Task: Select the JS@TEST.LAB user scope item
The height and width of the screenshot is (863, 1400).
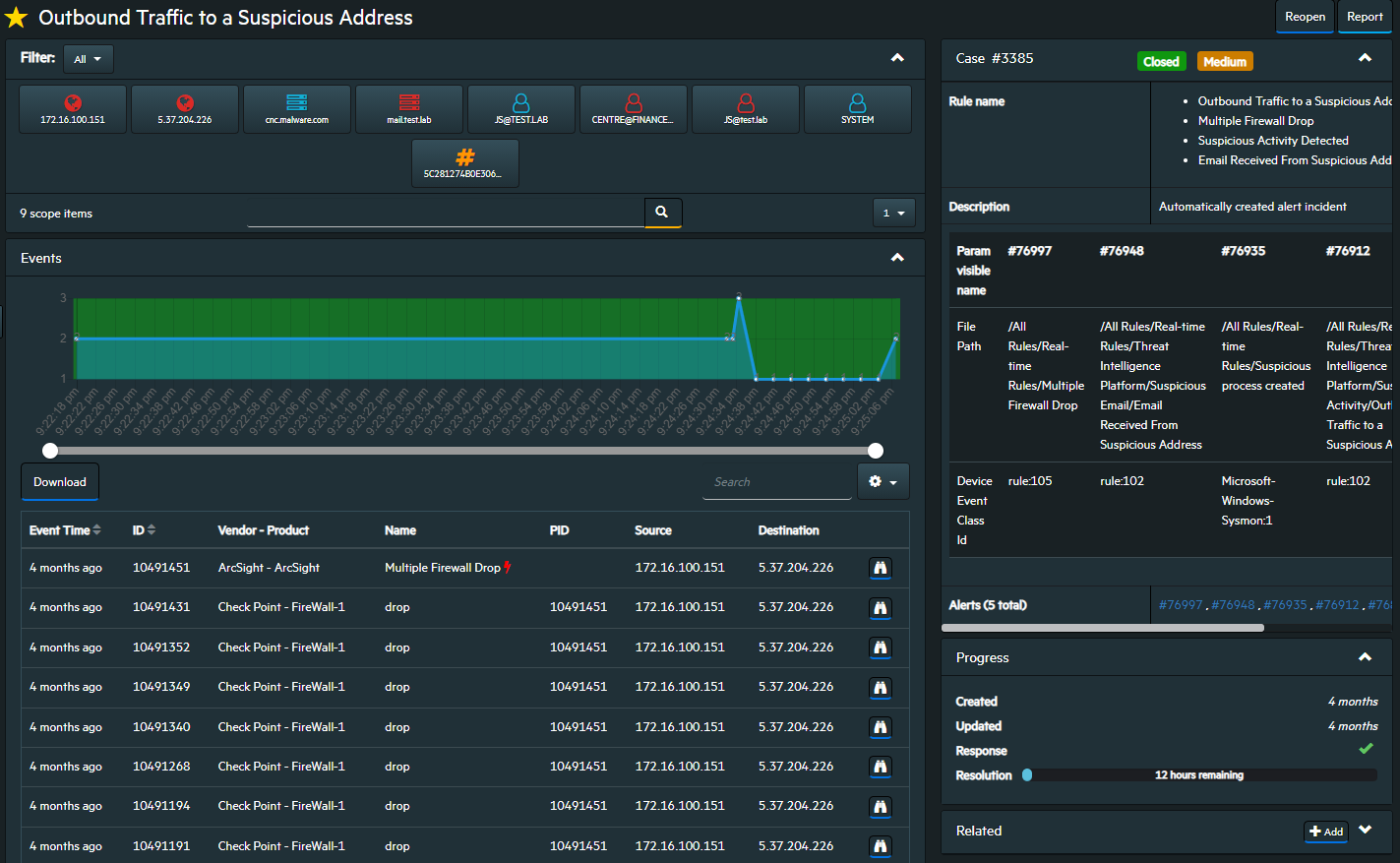Action: click(x=520, y=109)
